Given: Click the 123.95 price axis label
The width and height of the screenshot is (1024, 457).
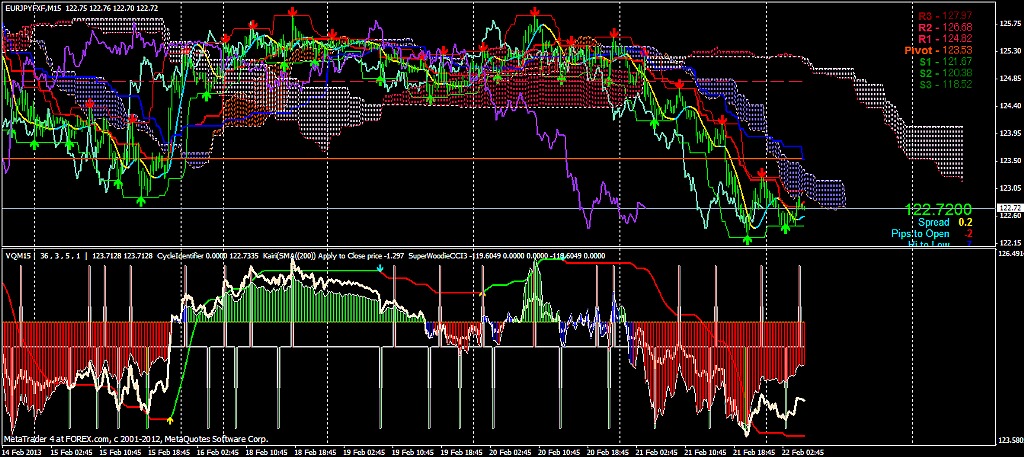Looking at the screenshot, I should pyautogui.click(x=1009, y=133).
